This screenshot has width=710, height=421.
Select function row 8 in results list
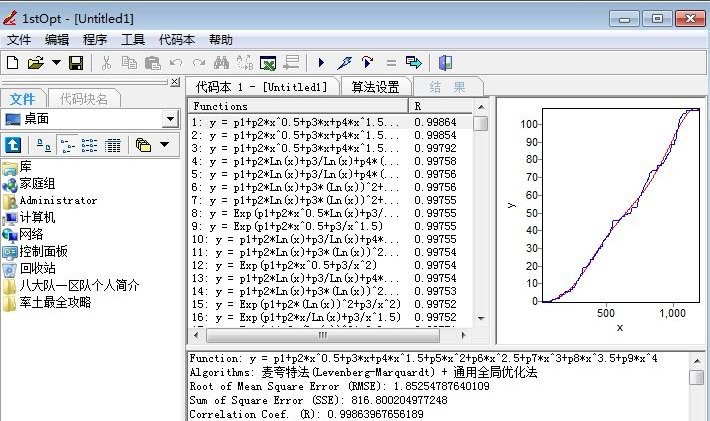(x=300, y=213)
